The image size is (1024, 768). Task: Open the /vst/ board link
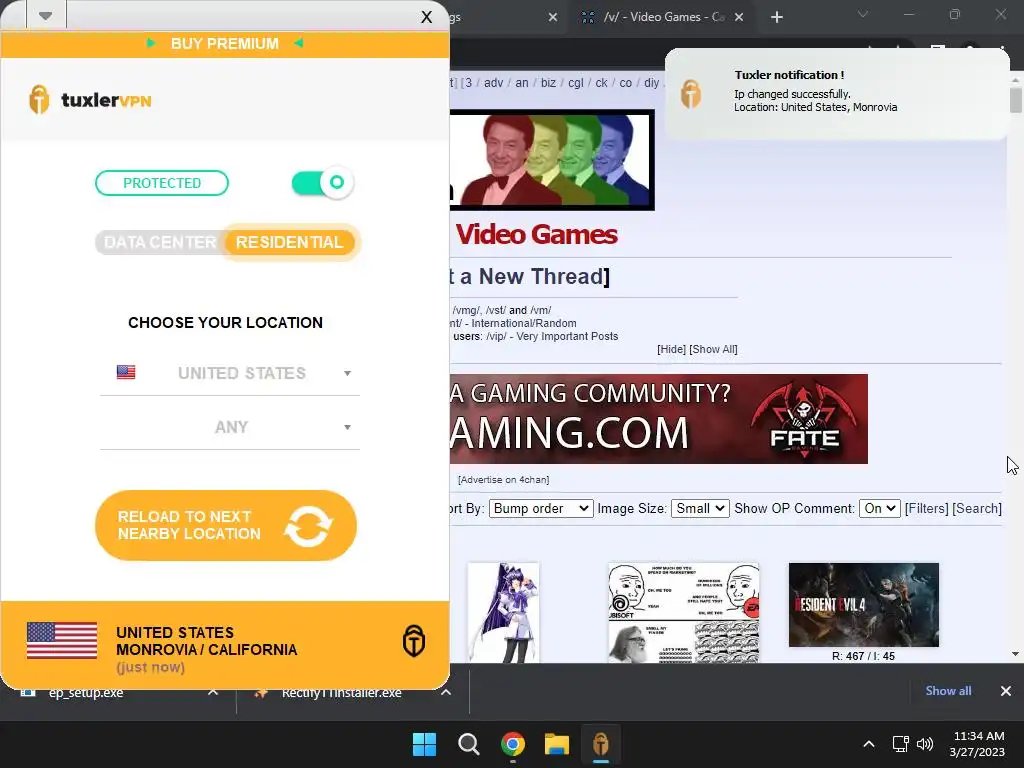click(496, 310)
